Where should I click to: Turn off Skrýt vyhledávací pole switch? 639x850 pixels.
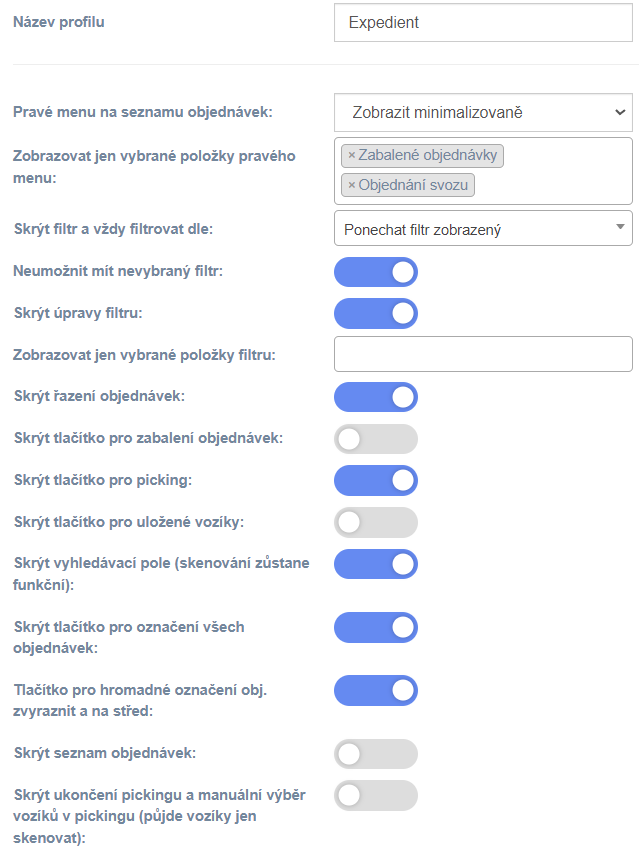376,564
